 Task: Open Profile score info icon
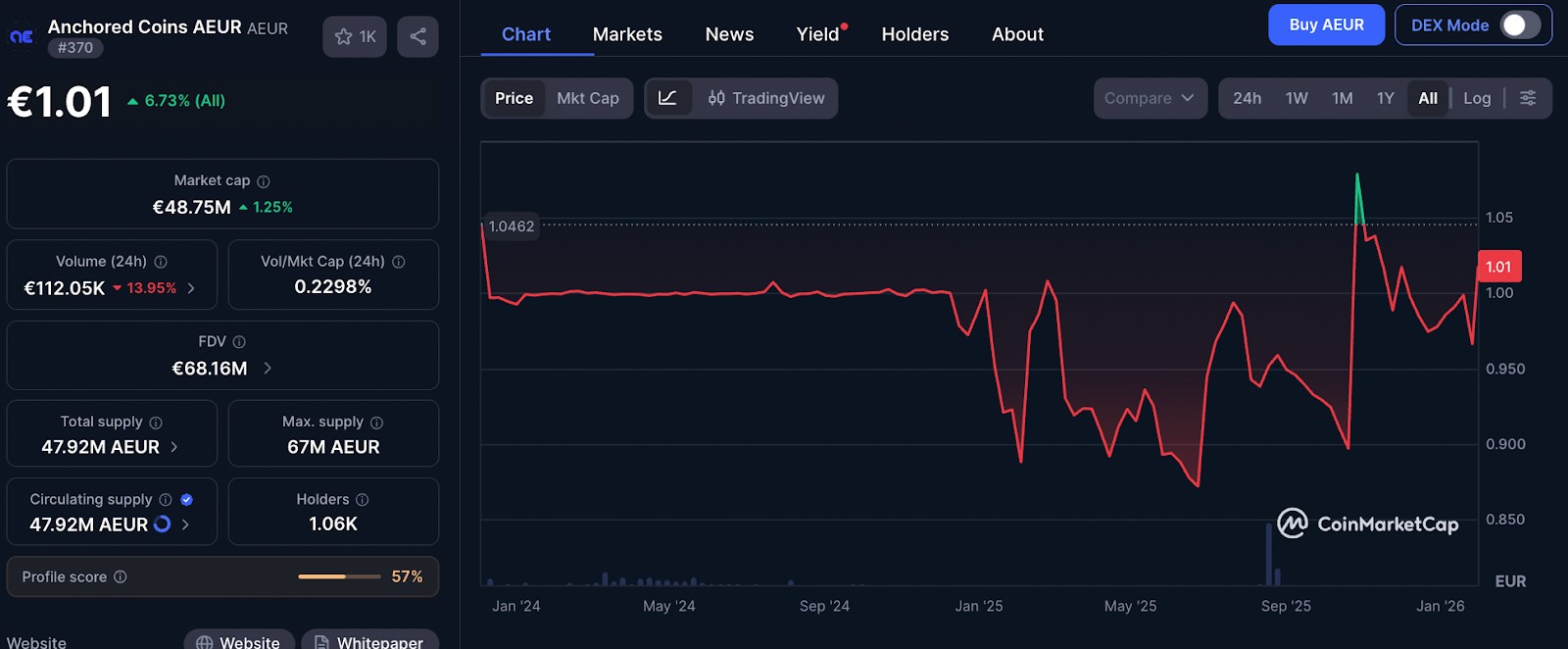click(121, 577)
